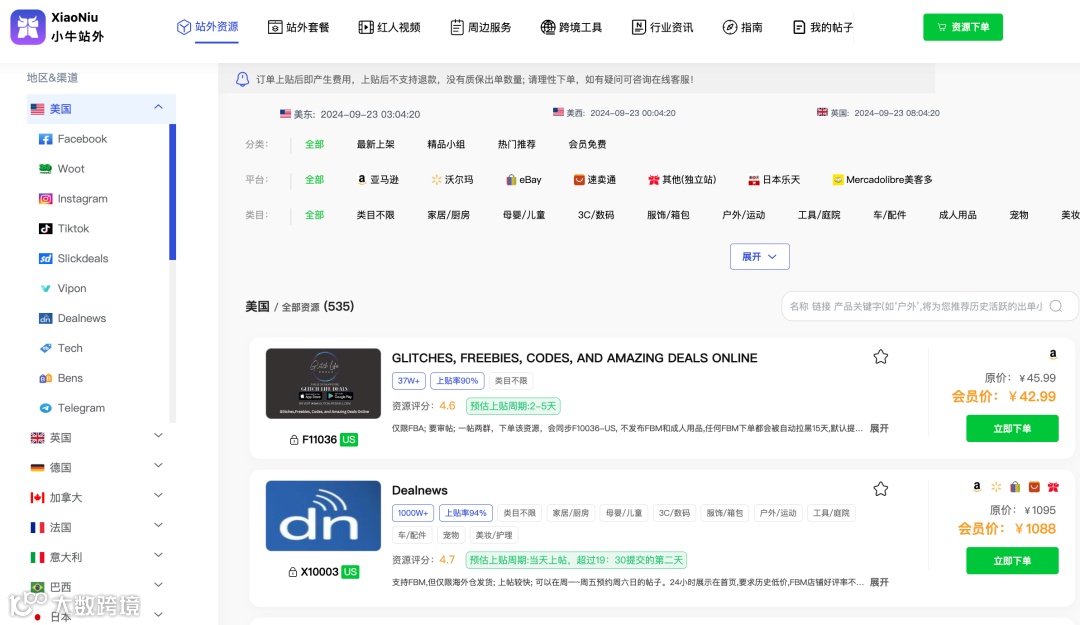Open the 指南 menu item
The width and height of the screenshot is (1080, 625).
[x=742, y=27]
